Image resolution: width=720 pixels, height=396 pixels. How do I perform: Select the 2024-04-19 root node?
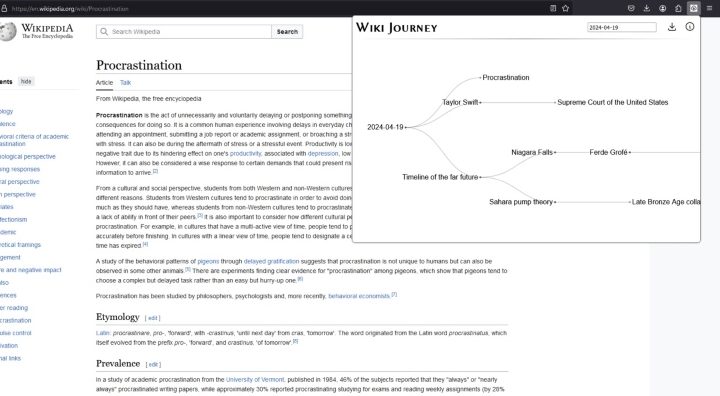(385, 127)
